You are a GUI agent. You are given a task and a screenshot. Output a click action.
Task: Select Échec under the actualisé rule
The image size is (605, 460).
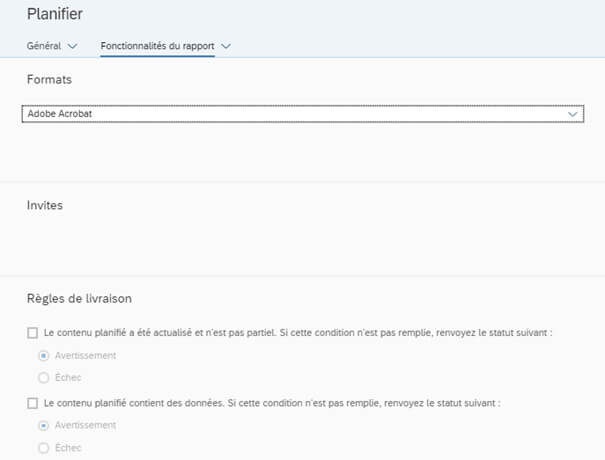click(44, 377)
